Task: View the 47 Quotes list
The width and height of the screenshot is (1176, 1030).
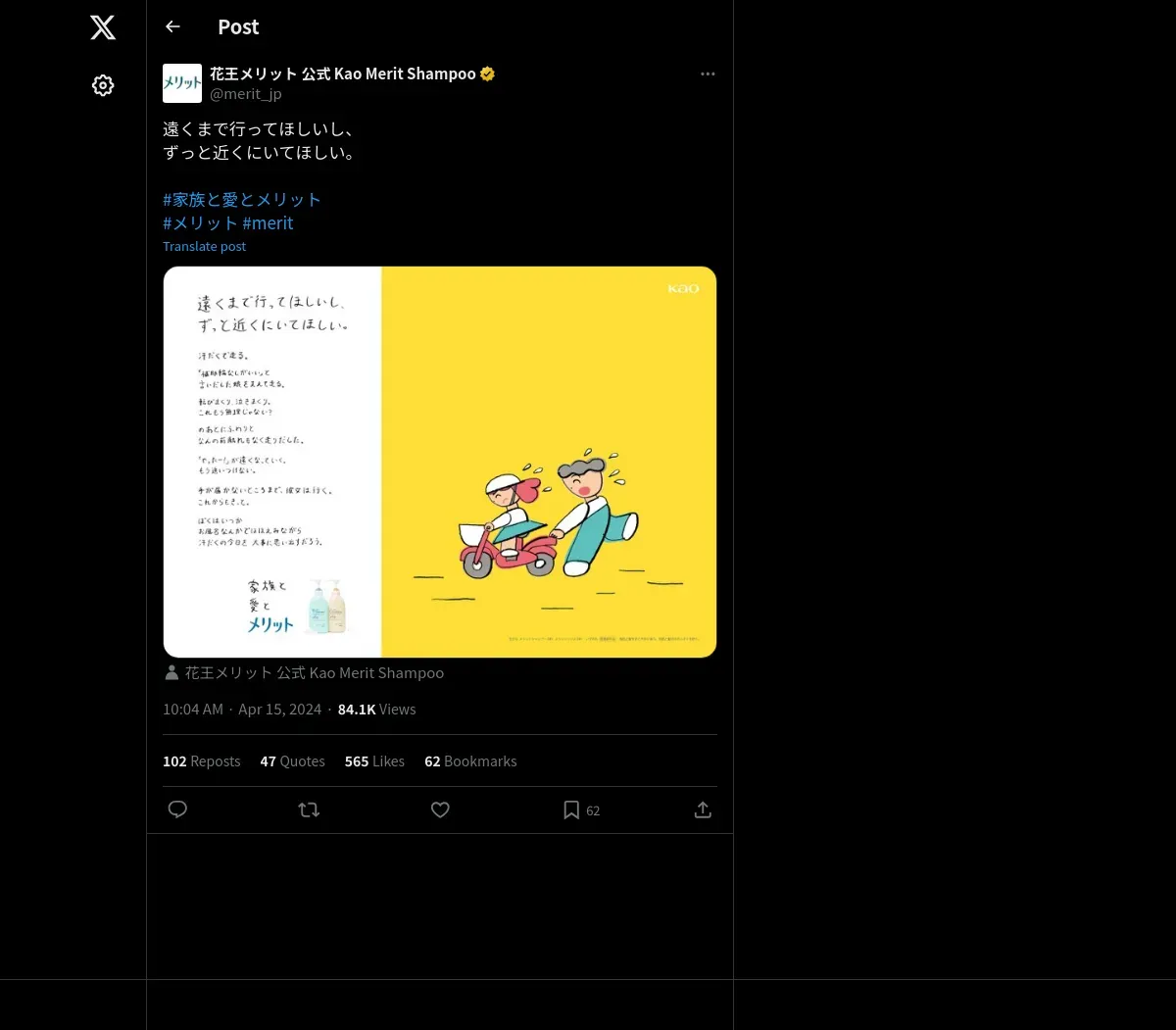Action: pos(292,761)
